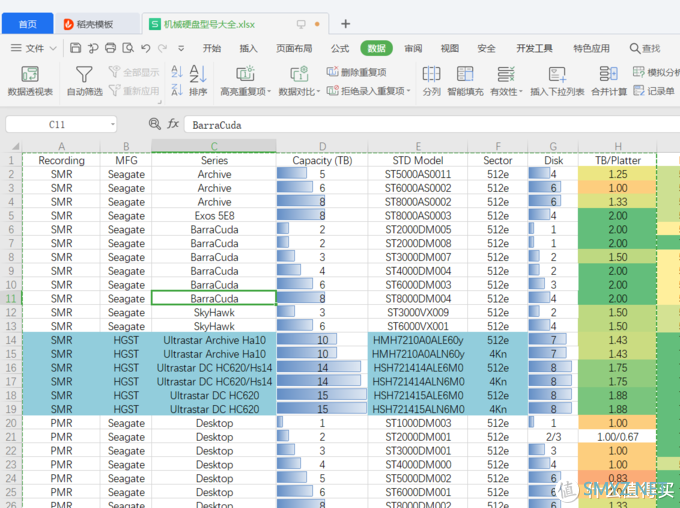The image size is (680, 508).
Task: Click the 安全 ribbon tab
Action: tap(486, 48)
